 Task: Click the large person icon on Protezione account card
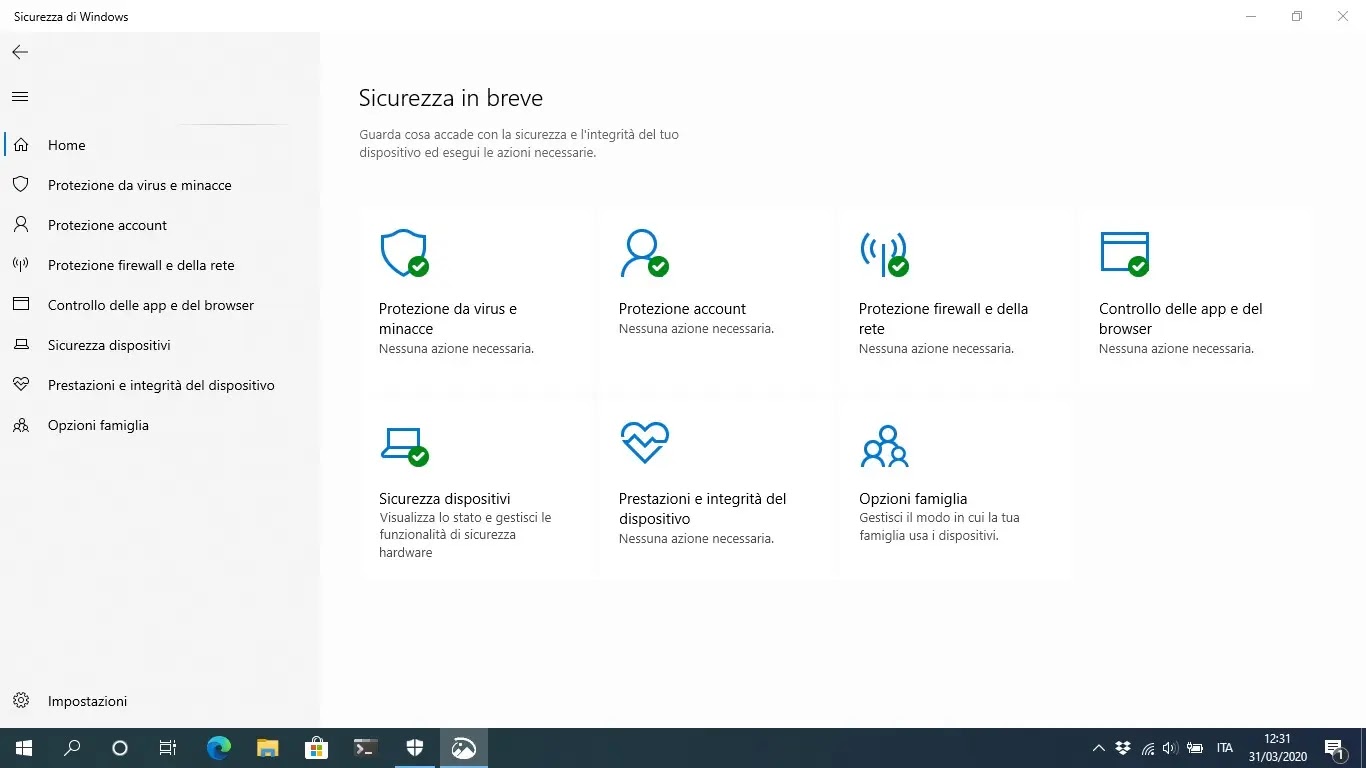coord(643,253)
